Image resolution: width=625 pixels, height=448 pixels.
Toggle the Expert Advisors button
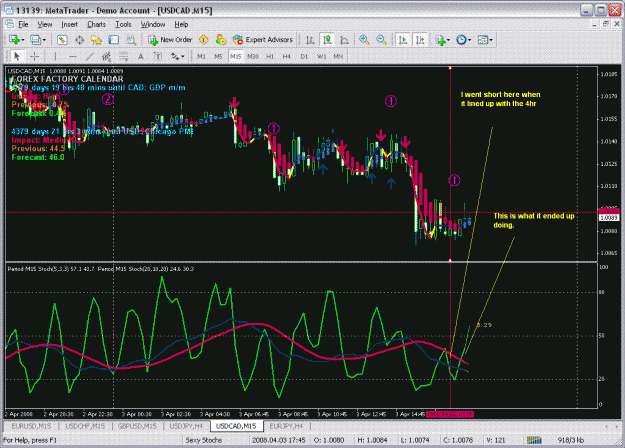coord(263,39)
